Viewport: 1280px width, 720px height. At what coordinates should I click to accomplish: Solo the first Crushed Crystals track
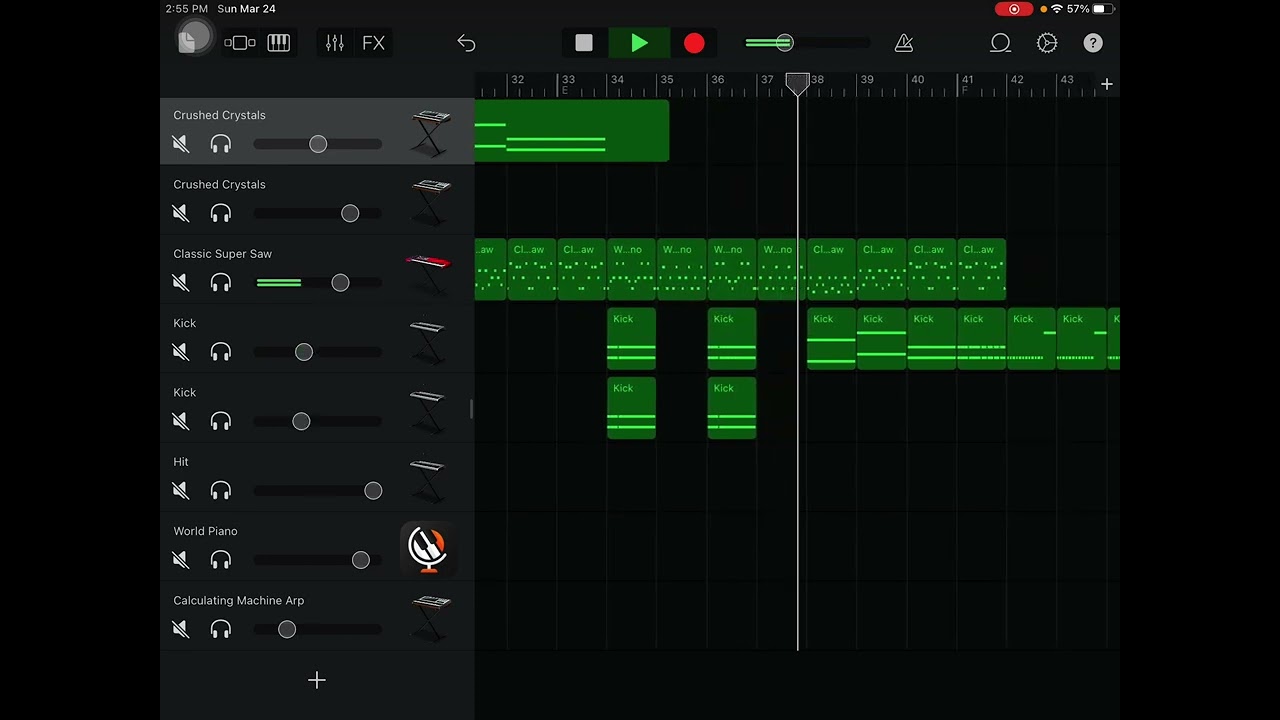click(x=221, y=144)
